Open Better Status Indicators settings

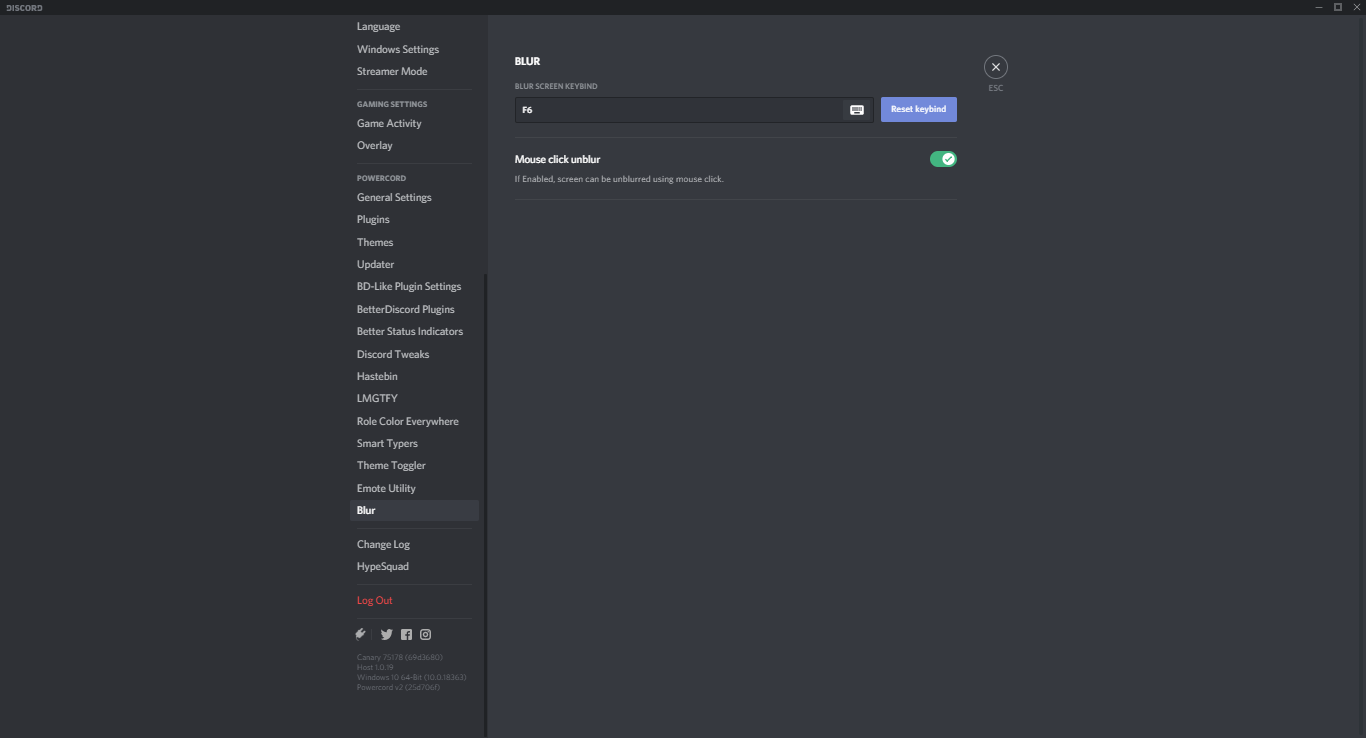[x=414, y=332]
